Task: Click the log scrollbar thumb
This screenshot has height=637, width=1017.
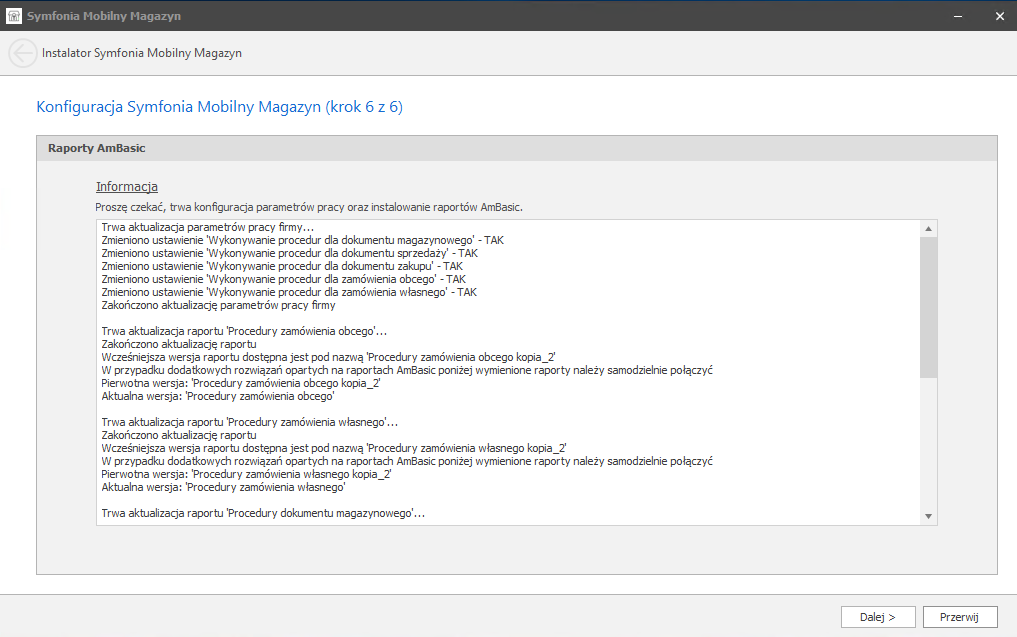Action: tap(928, 305)
